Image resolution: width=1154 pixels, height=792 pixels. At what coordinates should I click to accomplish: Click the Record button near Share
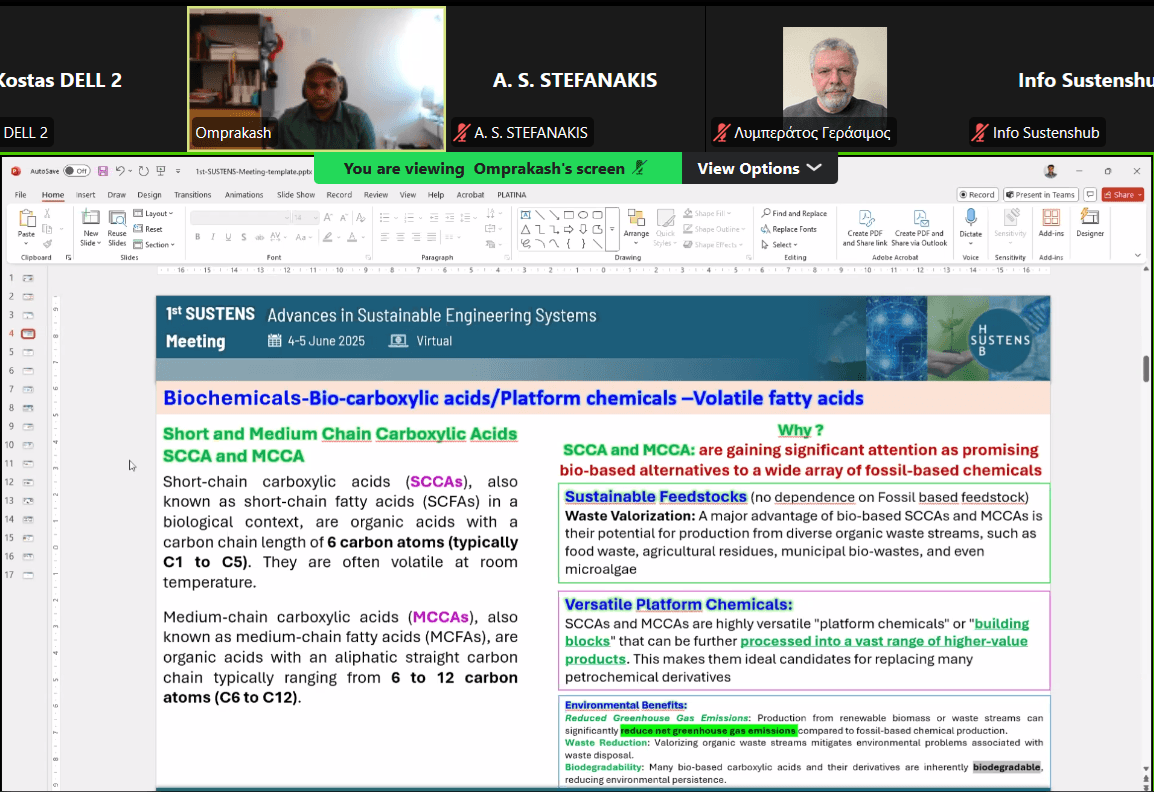tap(977, 195)
